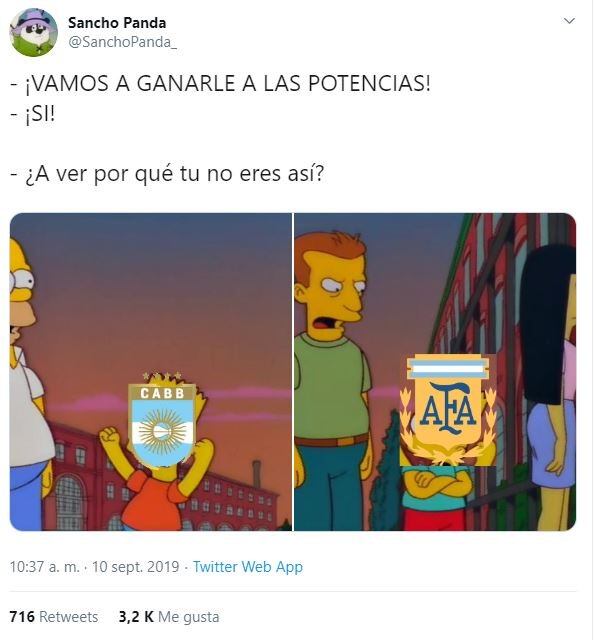Screen dimensions: 594x640
Task: Click the angry man in green shirt
Action: pos(331,380)
